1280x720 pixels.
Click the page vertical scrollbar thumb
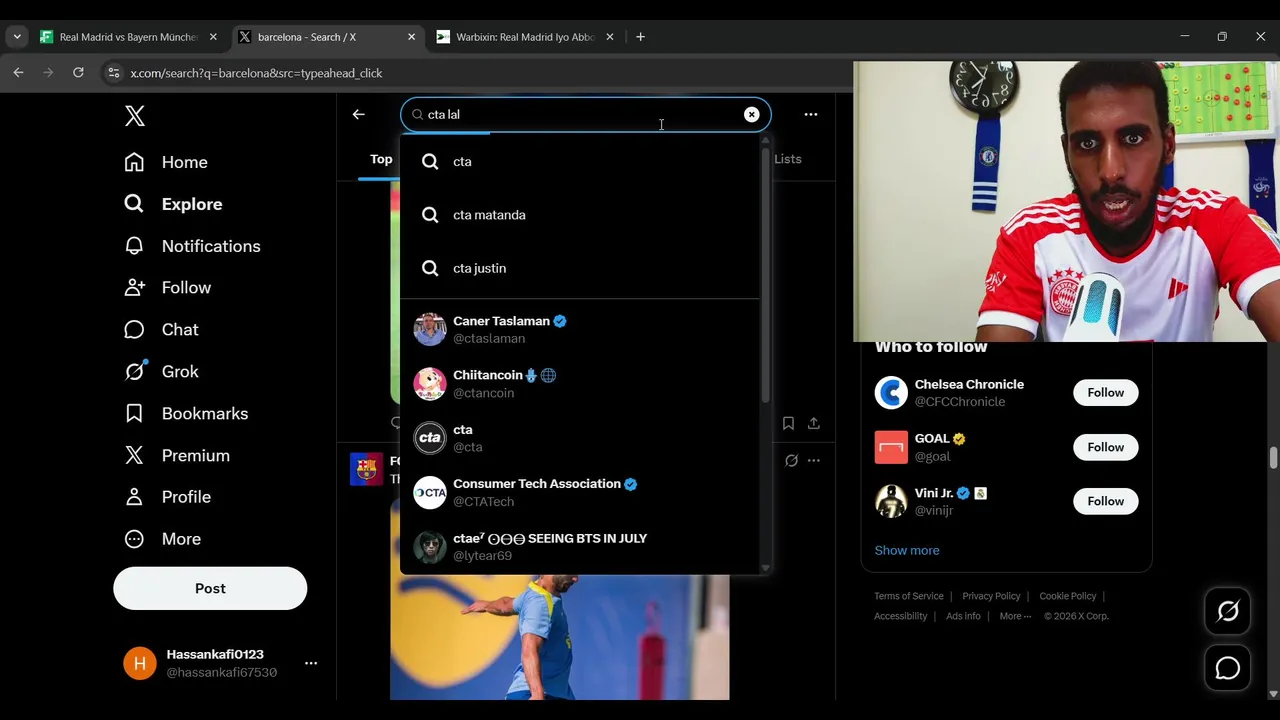pos(1273,458)
